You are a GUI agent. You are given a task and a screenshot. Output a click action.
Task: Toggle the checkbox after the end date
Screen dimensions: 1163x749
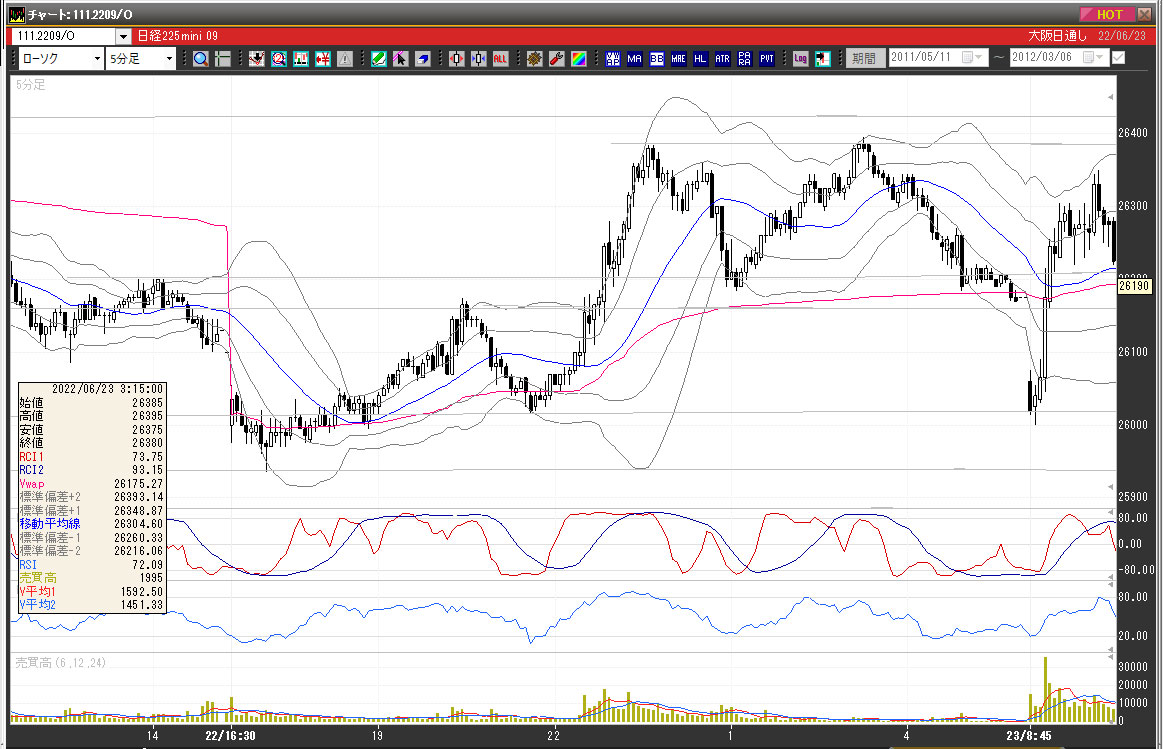tap(1118, 58)
